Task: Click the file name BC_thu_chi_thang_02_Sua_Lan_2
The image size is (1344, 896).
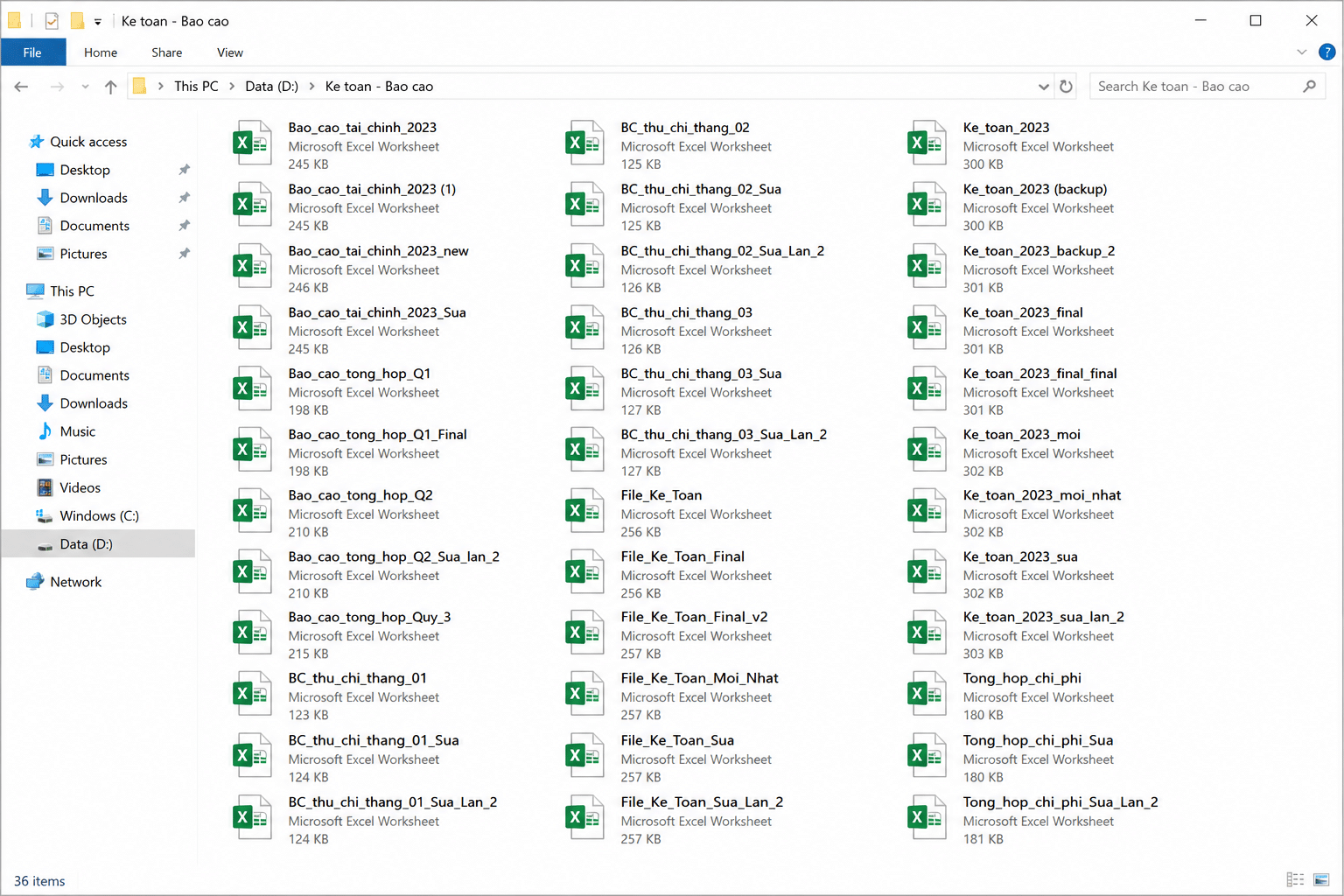Action: 723,251
